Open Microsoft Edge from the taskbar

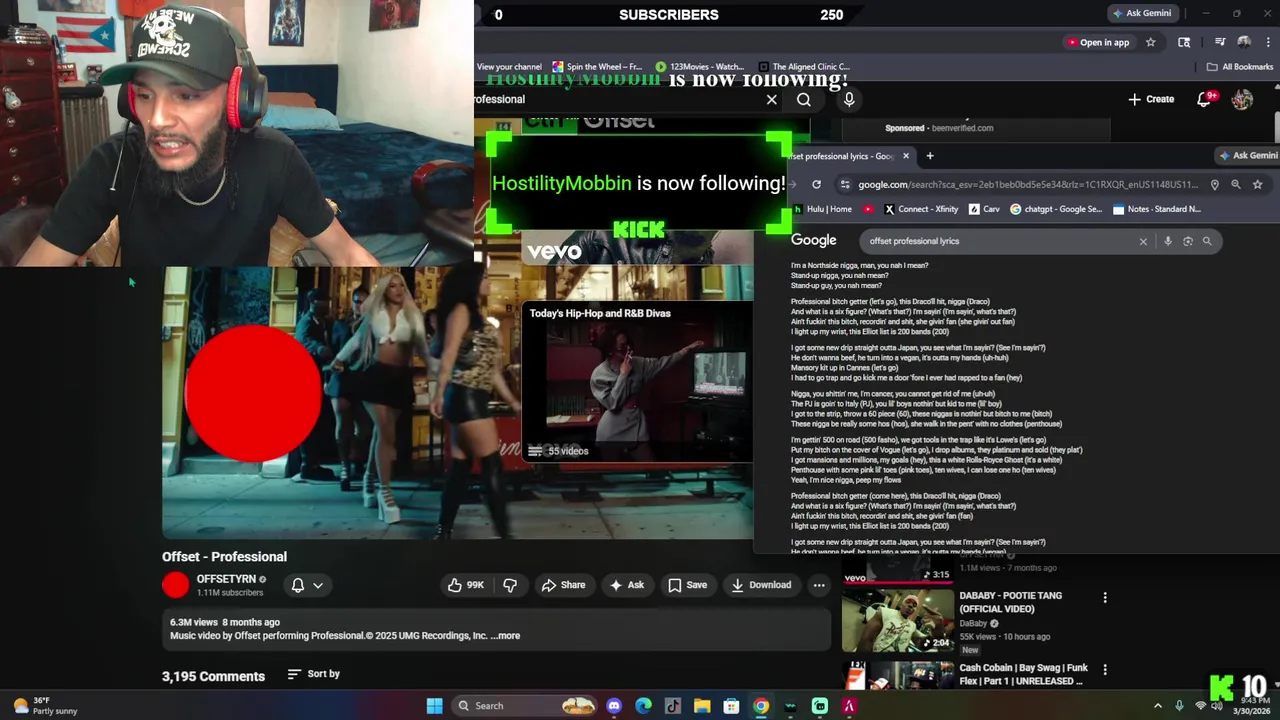coord(643,706)
